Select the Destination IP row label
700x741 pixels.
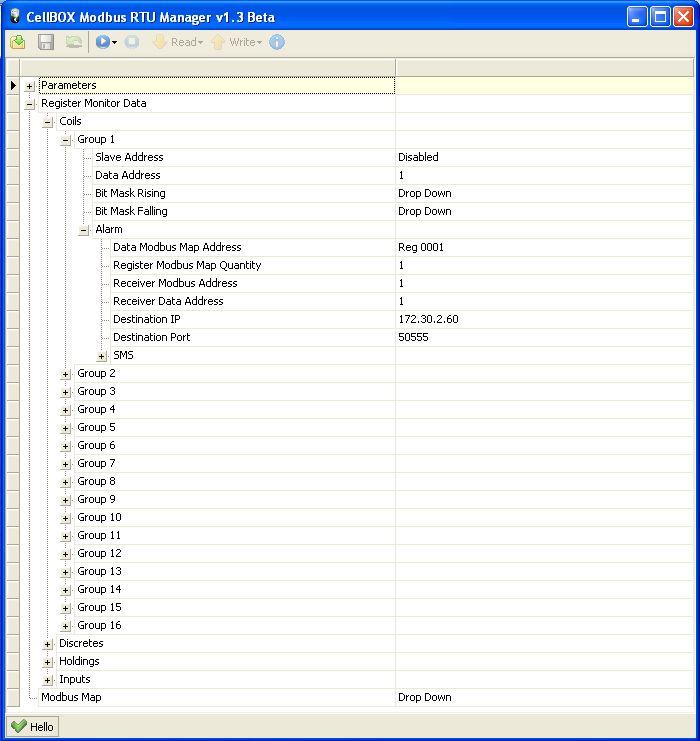tap(147, 319)
